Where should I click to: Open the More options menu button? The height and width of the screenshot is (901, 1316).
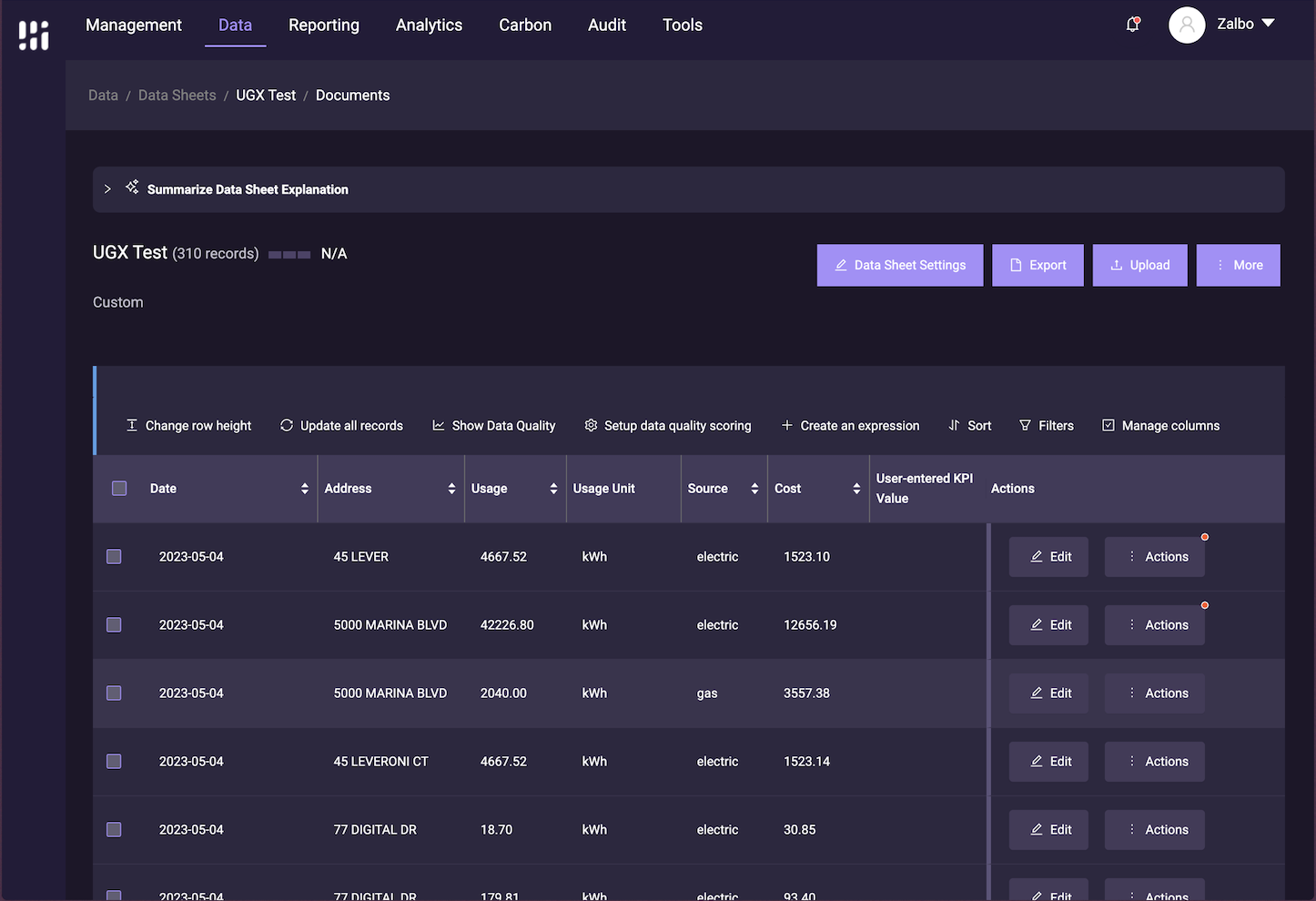pyautogui.click(x=1238, y=265)
